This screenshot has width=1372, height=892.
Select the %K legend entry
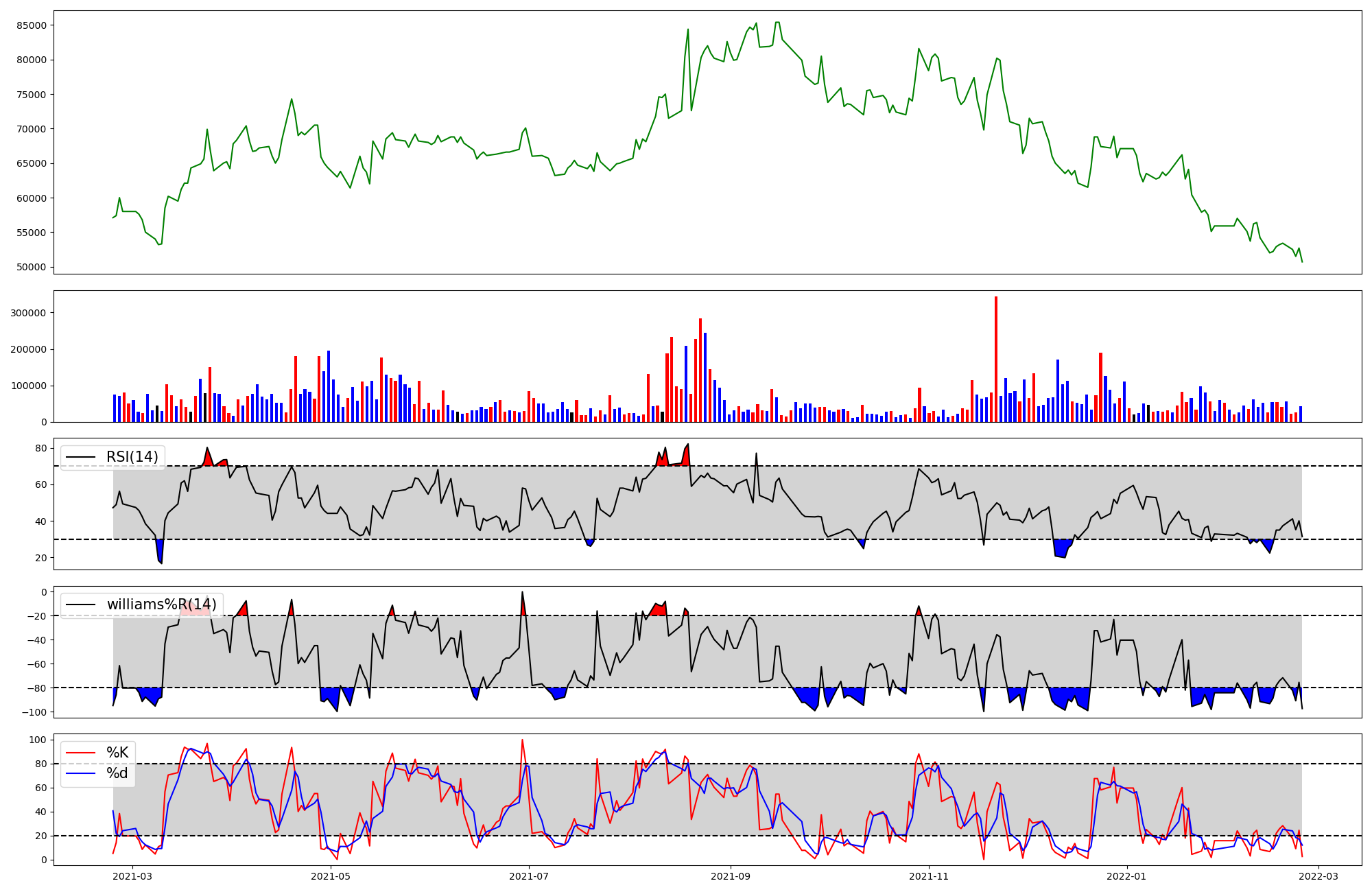coord(117,753)
